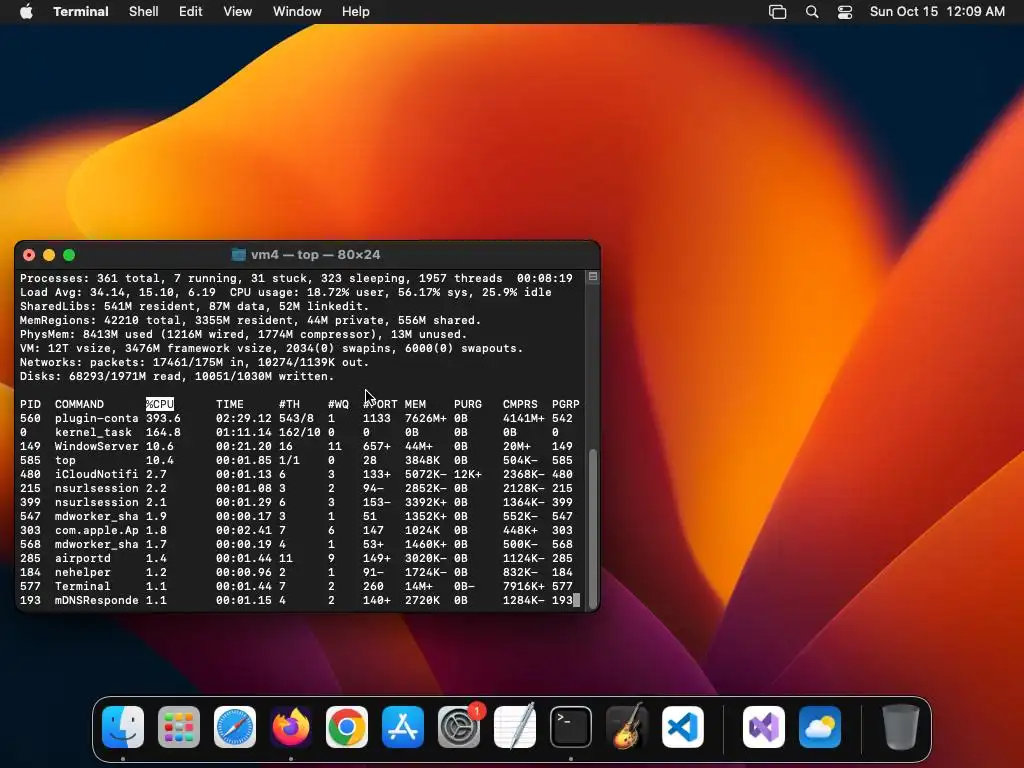The width and height of the screenshot is (1024, 768).
Task: Click the COMMAND column header
Action: tap(79, 404)
